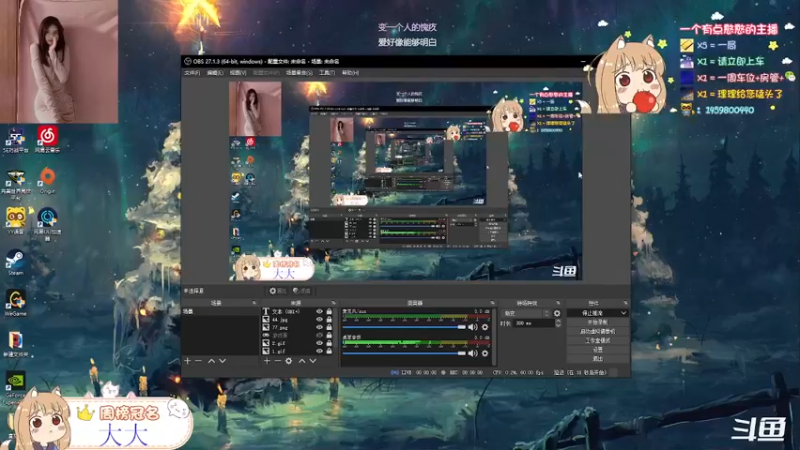Open OBS Settings from Controls
Screen dimensions: 800x450
[597, 349]
